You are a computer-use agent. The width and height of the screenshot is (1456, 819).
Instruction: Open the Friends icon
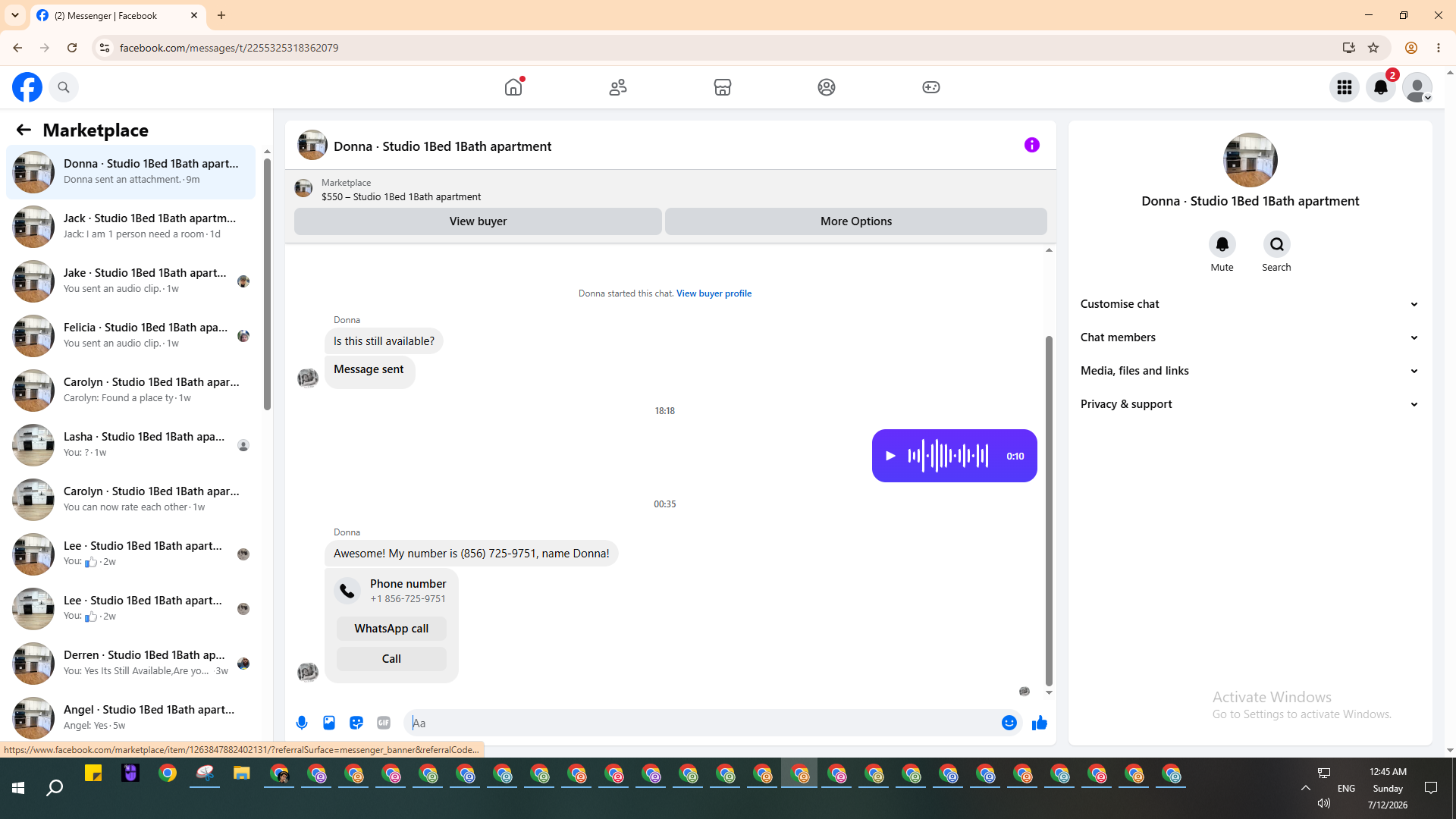click(618, 87)
